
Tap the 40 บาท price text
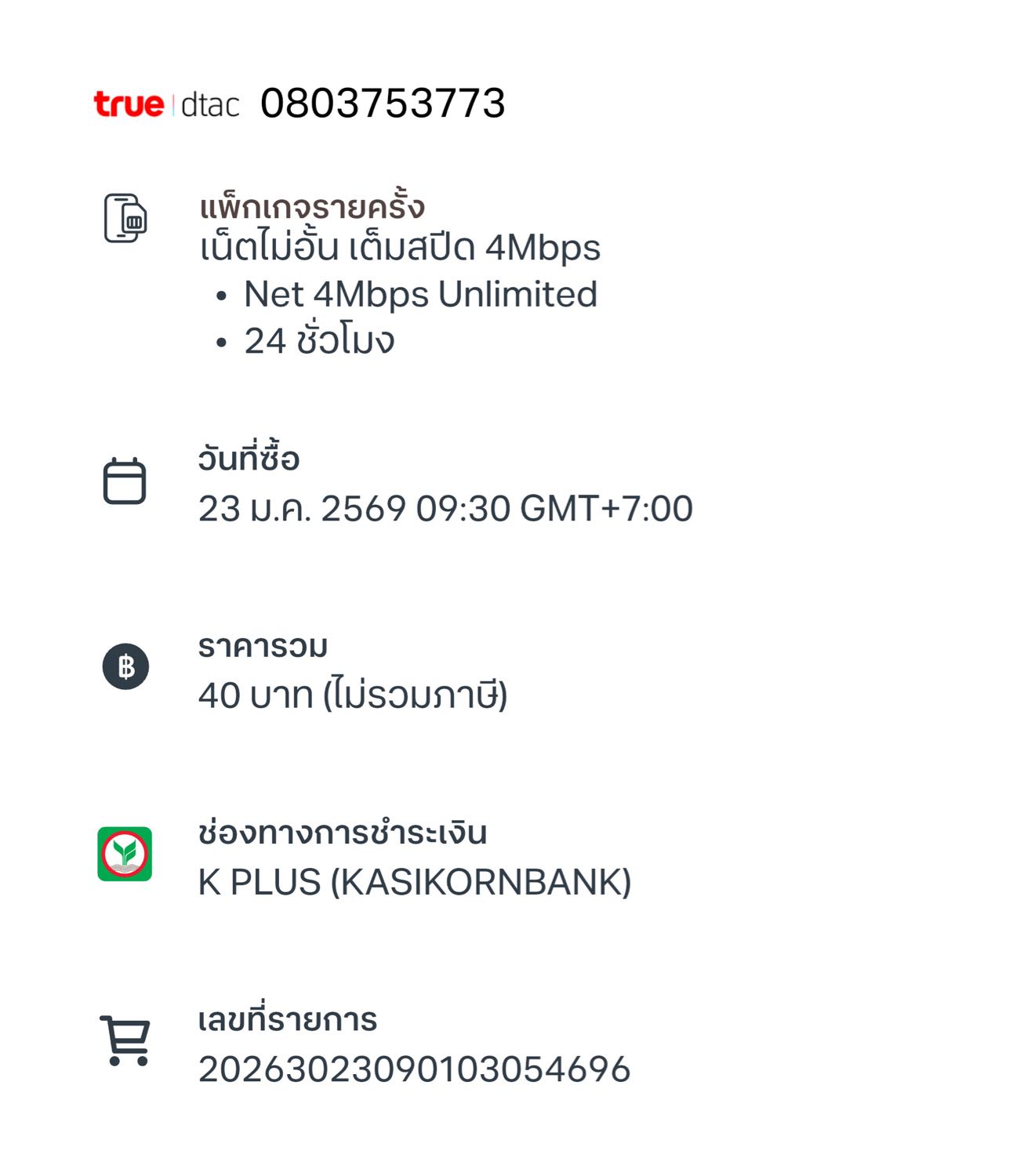tap(256, 695)
